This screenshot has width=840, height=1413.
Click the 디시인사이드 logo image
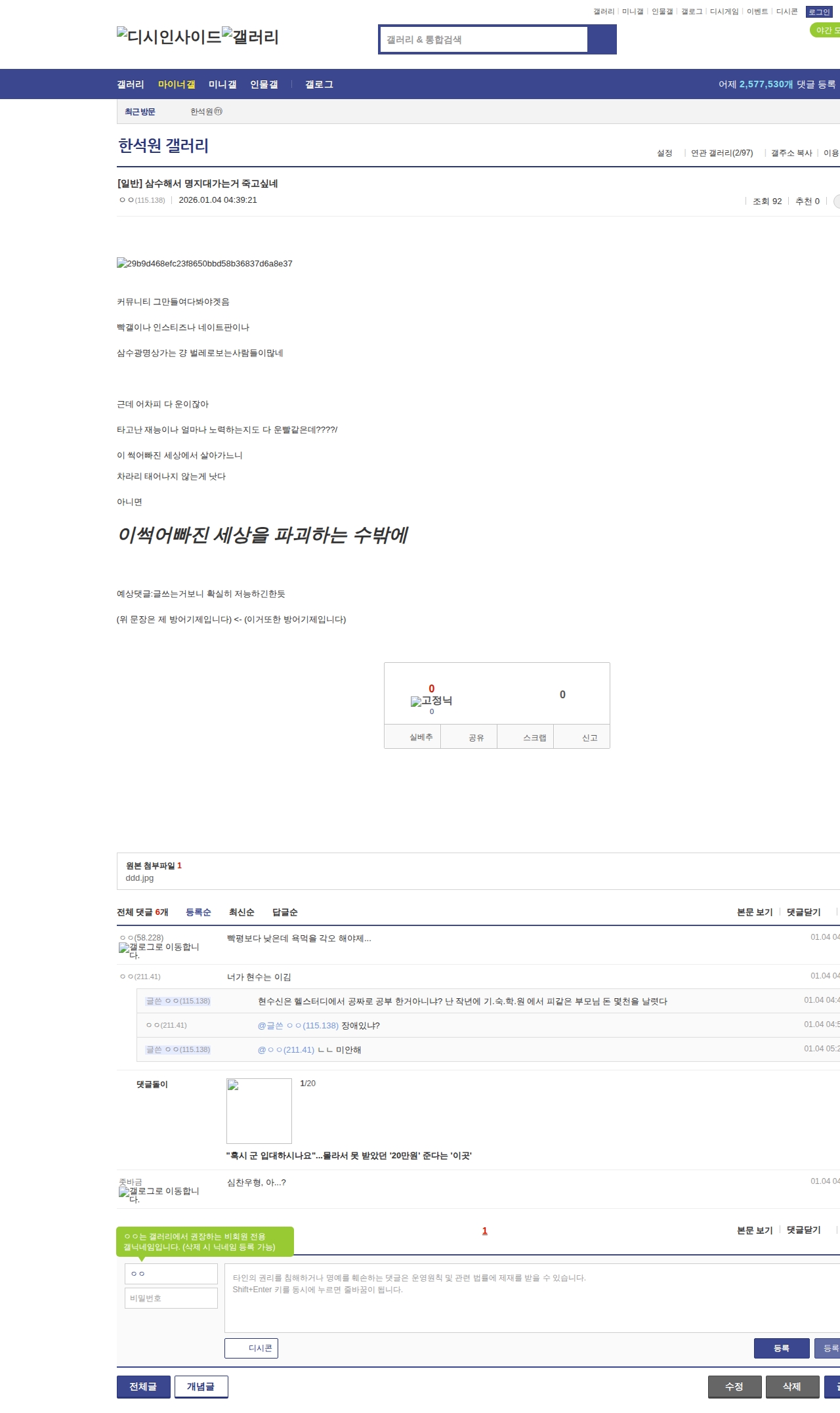169,37
